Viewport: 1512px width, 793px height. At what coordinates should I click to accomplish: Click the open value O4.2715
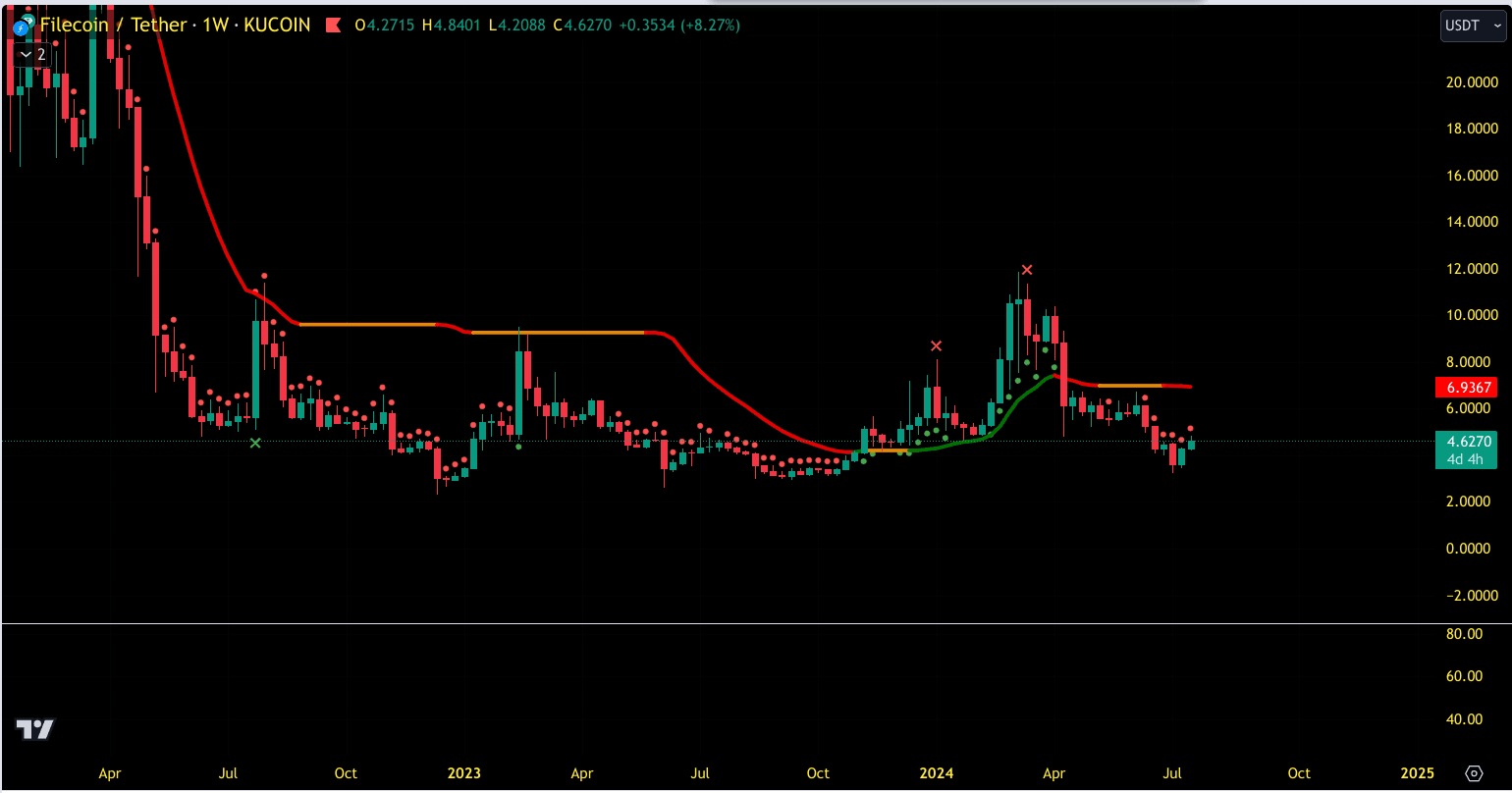point(386,26)
